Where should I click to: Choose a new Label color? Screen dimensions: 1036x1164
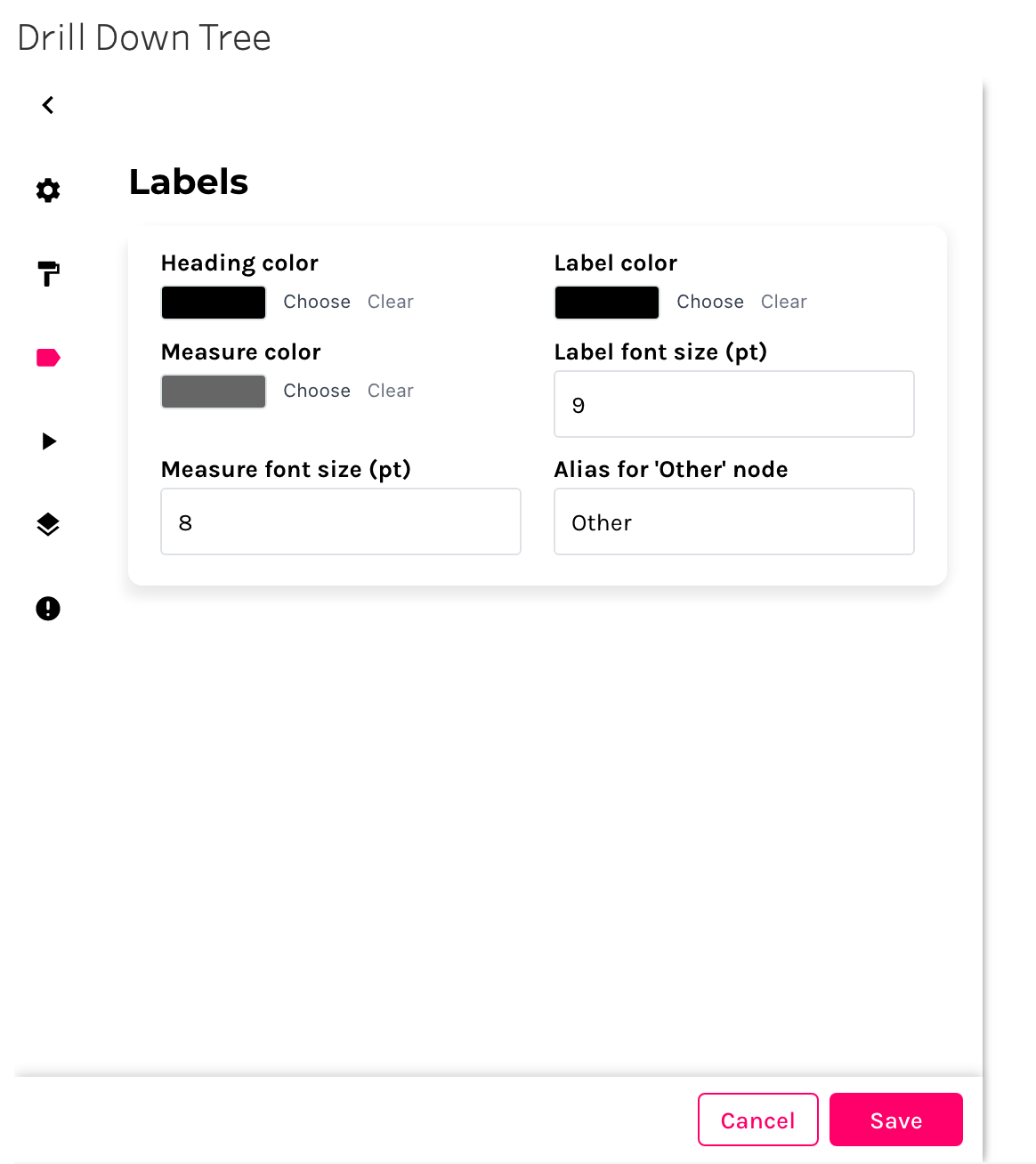coord(710,302)
